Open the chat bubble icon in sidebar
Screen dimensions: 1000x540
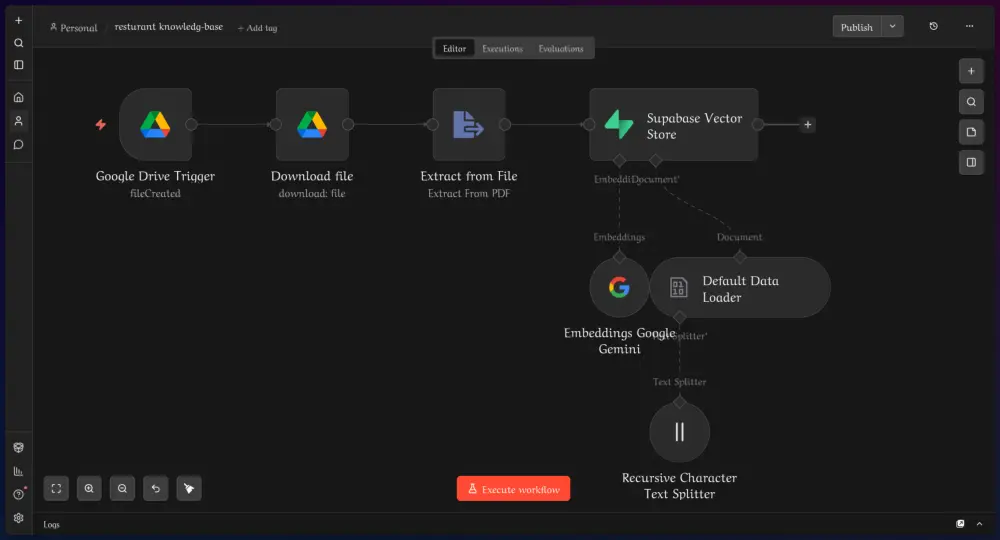click(x=18, y=145)
